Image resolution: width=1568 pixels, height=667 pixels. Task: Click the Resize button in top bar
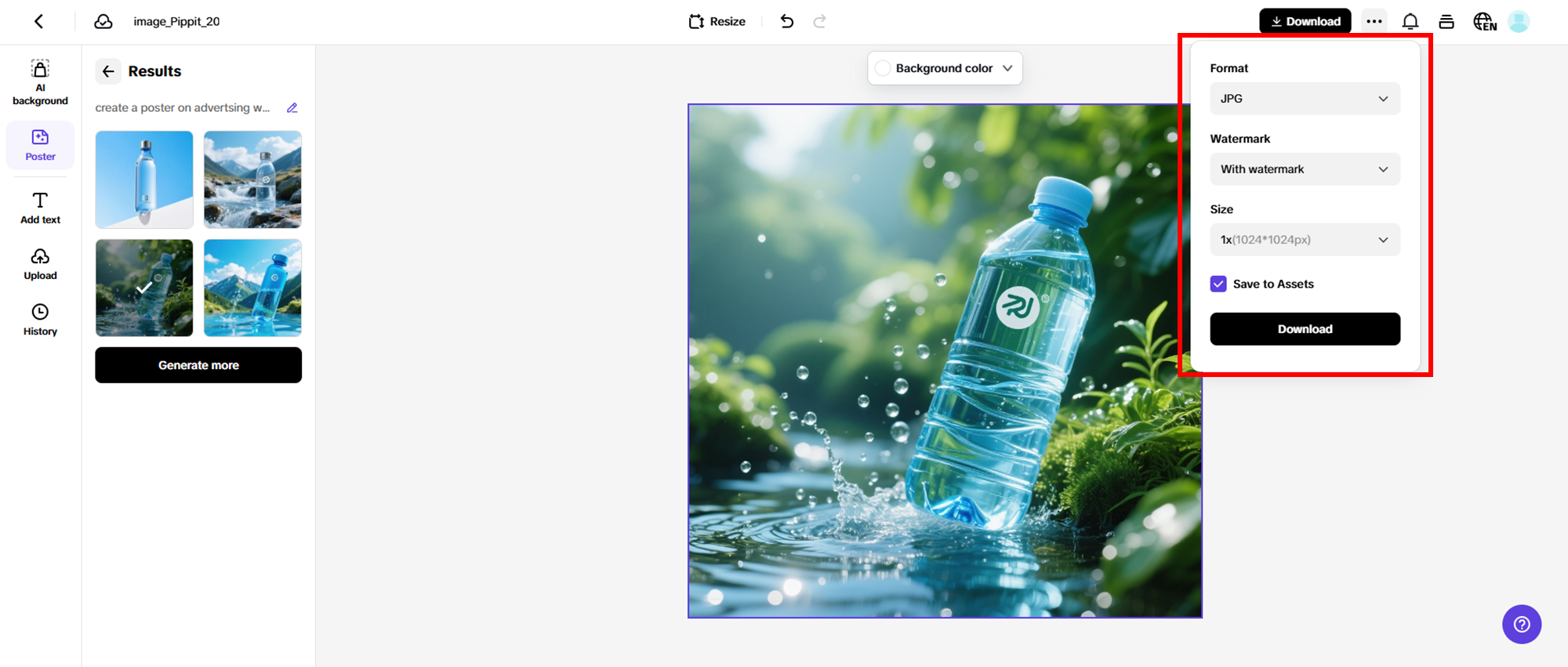pos(717,21)
